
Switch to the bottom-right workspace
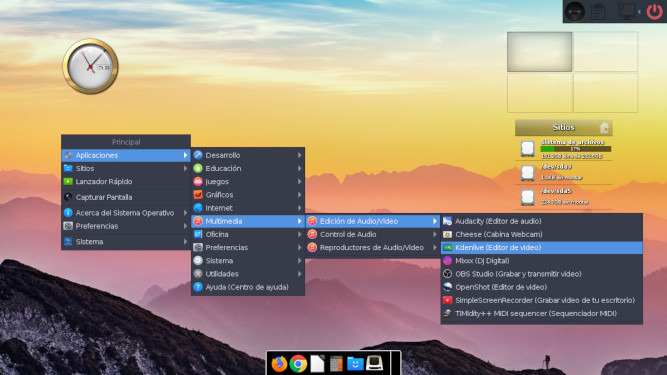pos(605,92)
